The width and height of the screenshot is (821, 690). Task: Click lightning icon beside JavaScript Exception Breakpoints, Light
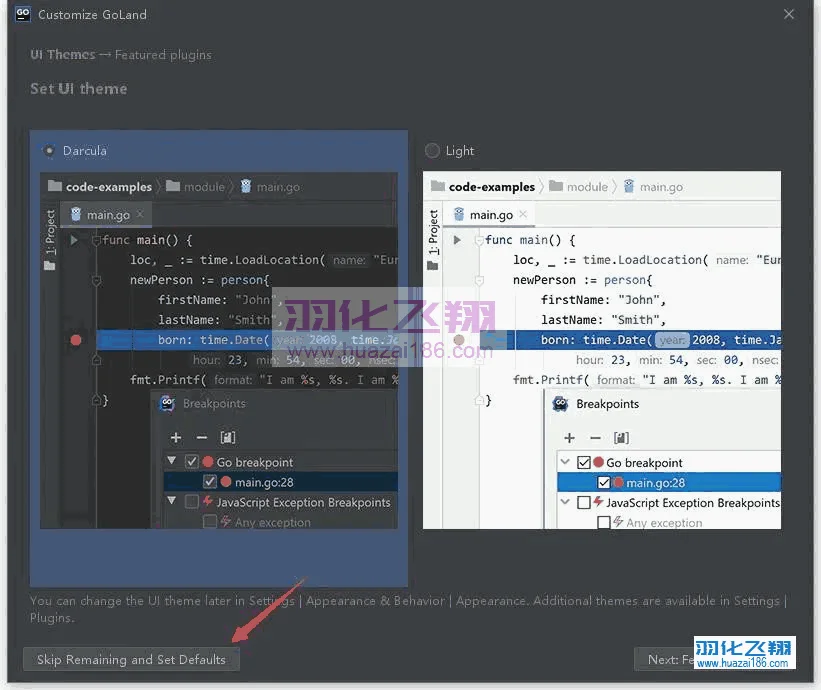(x=598, y=502)
